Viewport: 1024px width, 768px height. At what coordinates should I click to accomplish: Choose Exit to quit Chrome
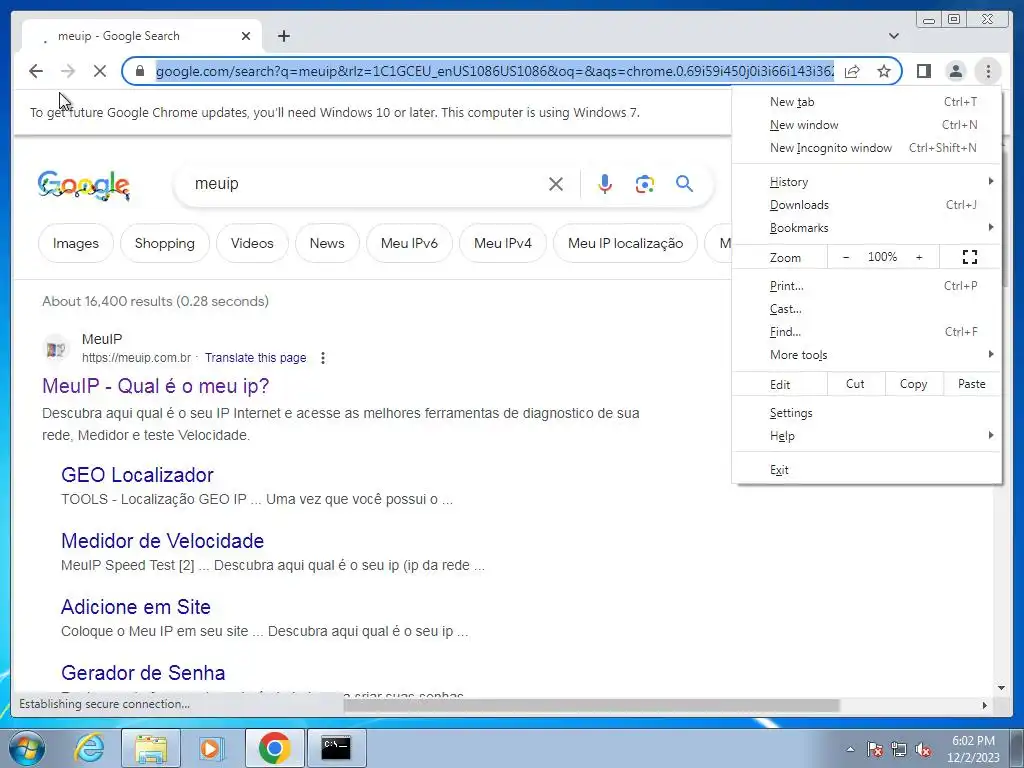point(867,470)
